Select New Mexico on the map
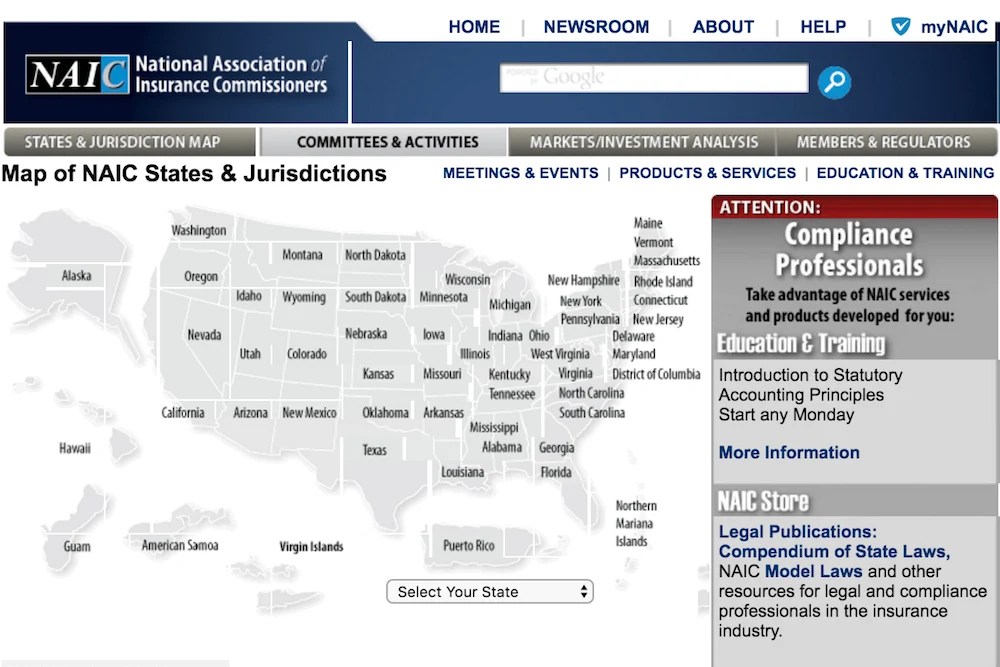 (x=309, y=412)
